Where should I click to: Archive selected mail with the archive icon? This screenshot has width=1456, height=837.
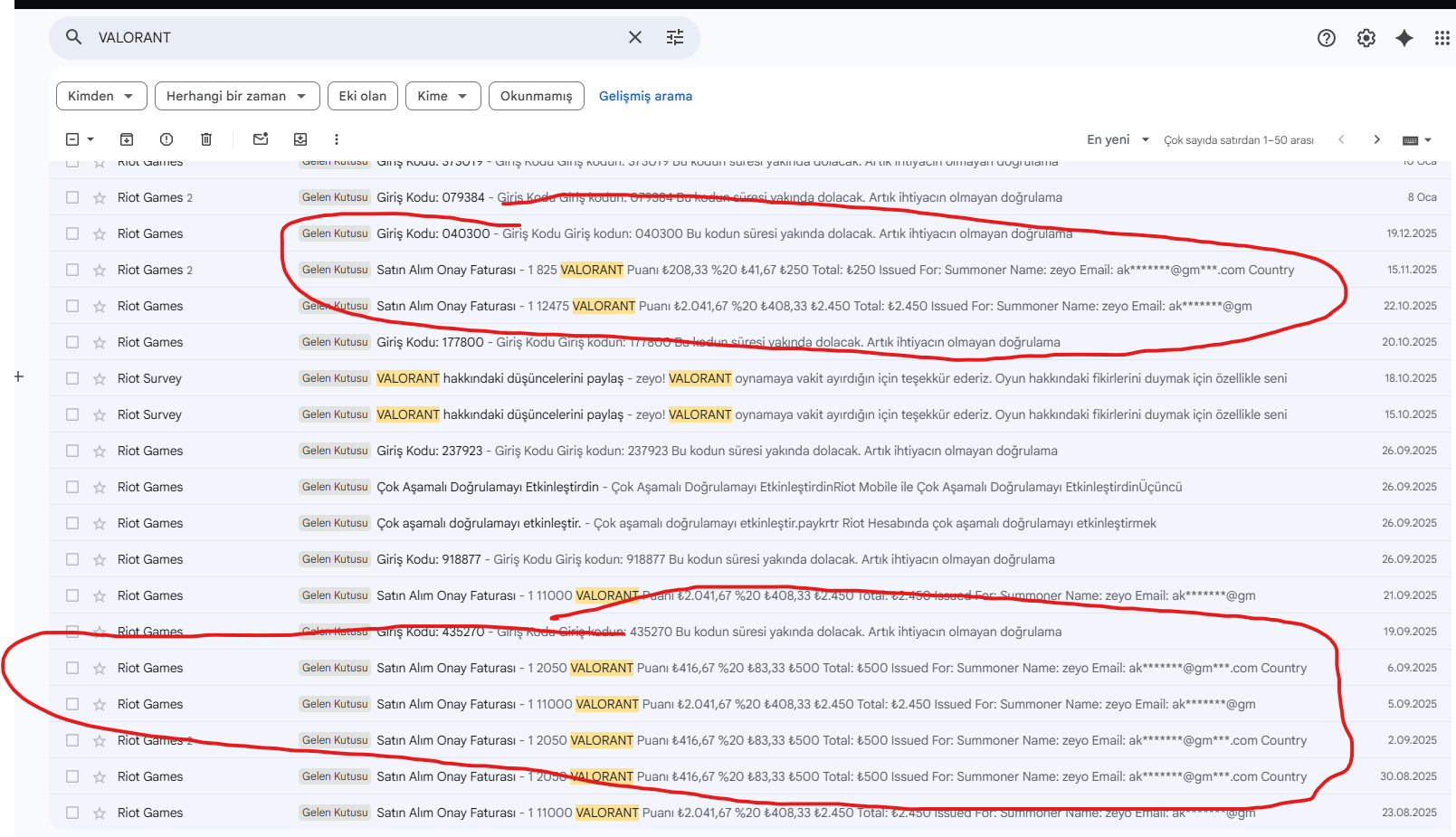(127, 139)
